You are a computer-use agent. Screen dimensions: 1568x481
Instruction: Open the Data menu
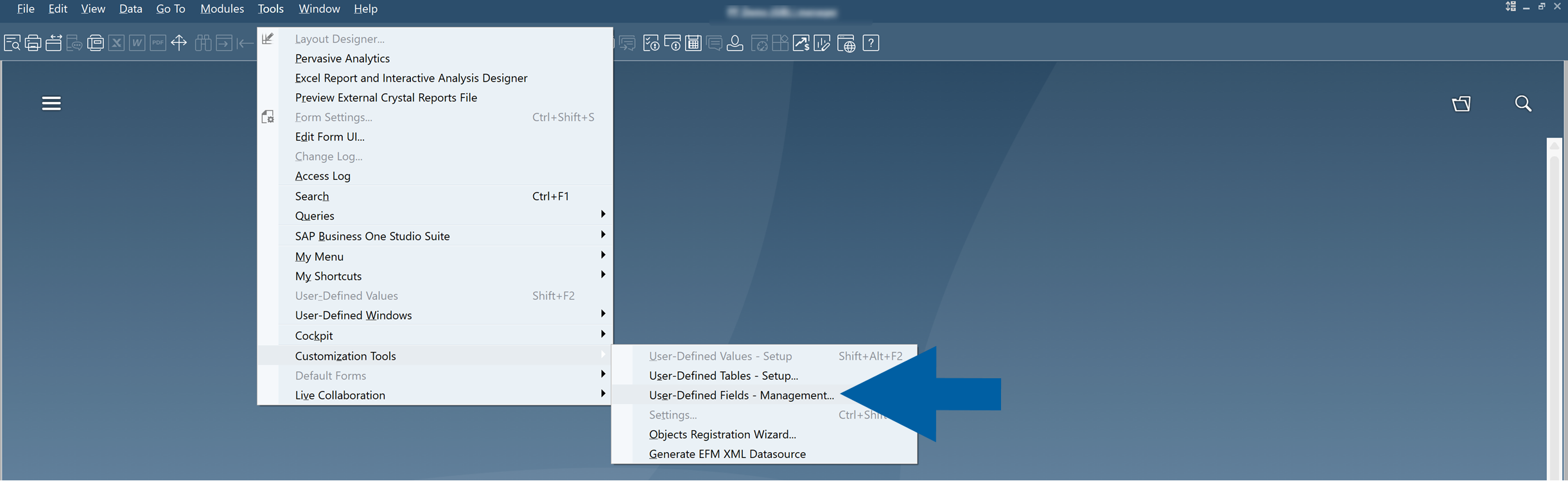[x=131, y=9]
